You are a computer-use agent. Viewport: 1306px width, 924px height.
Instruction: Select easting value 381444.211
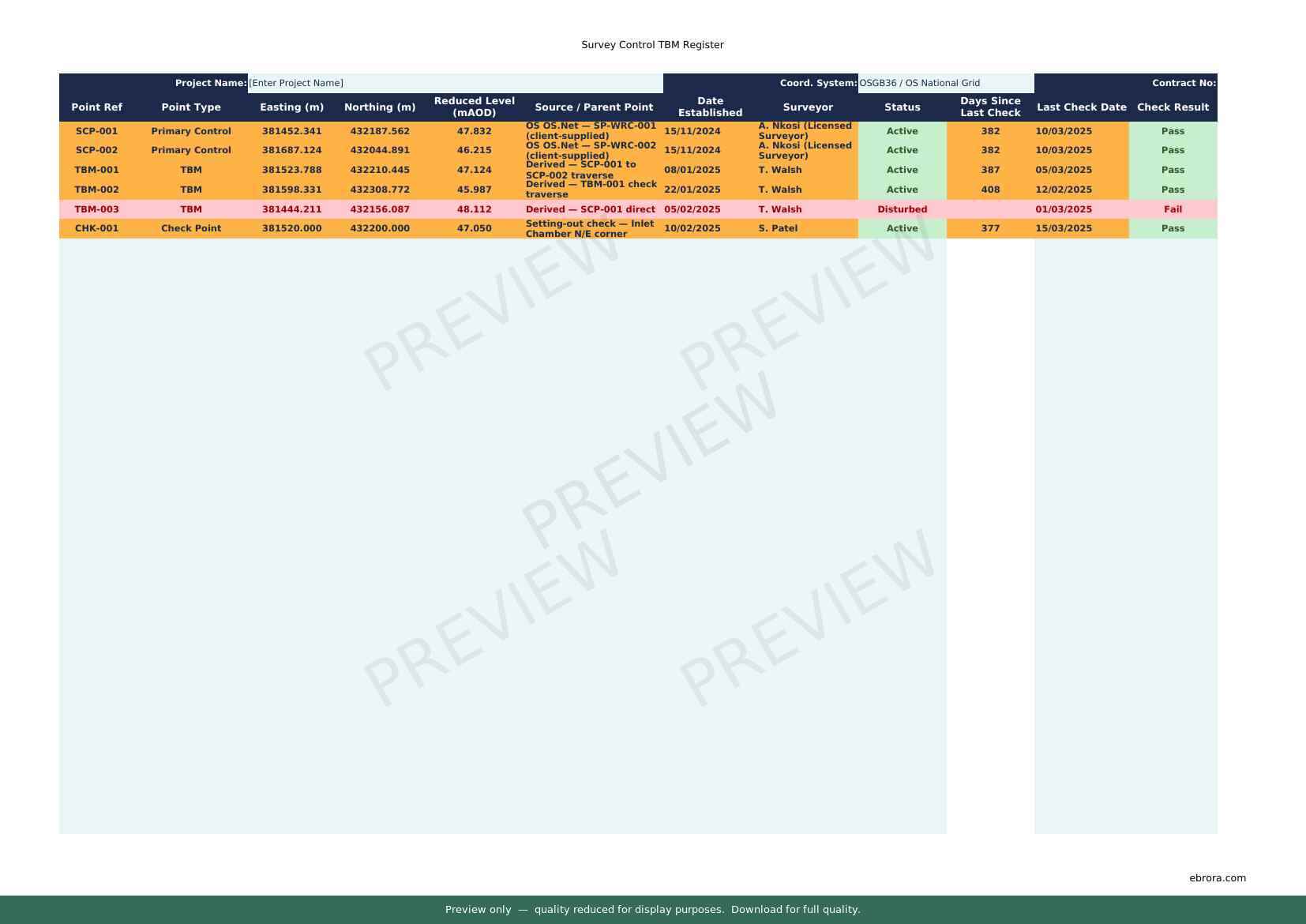(291, 209)
